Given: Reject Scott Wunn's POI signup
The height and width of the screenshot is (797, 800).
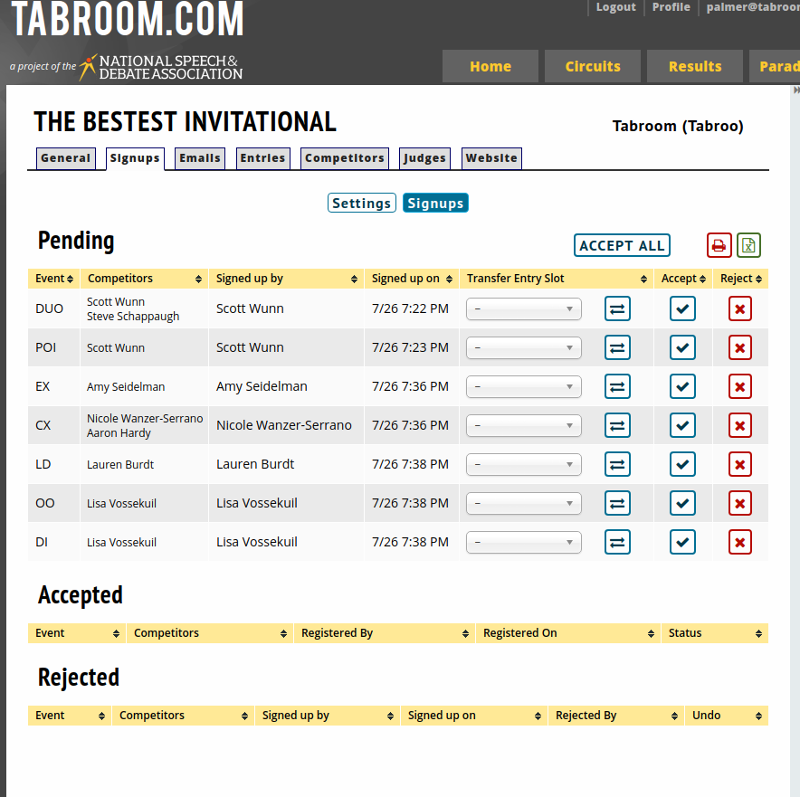Looking at the screenshot, I should (x=740, y=348).
